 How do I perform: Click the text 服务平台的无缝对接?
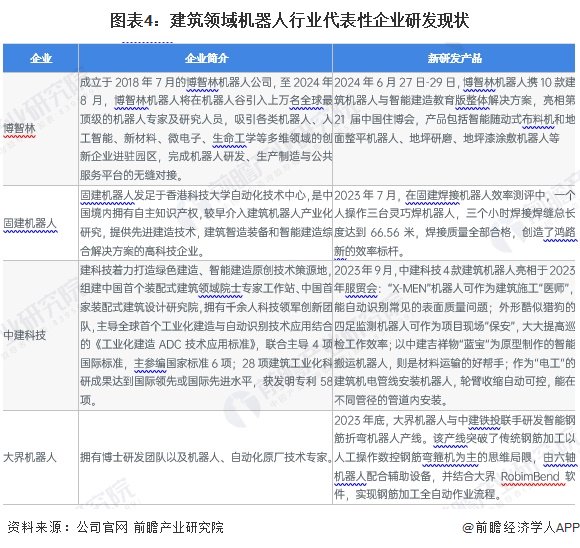click(x=128, y=175)
